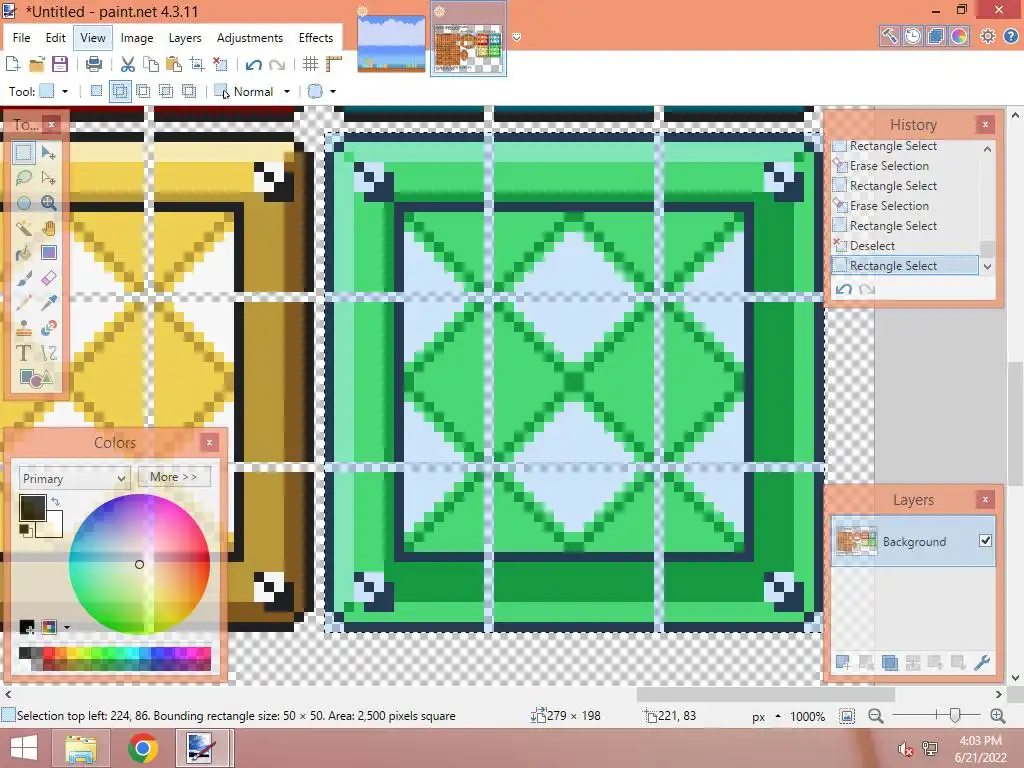Select the Gradient tool

pyautogui.click(x=48, y=253)
